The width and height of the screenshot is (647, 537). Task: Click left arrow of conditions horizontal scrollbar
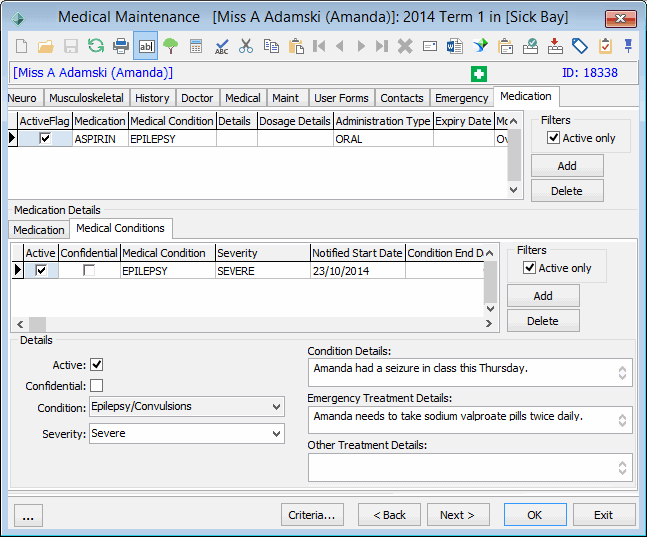[20, 324]
